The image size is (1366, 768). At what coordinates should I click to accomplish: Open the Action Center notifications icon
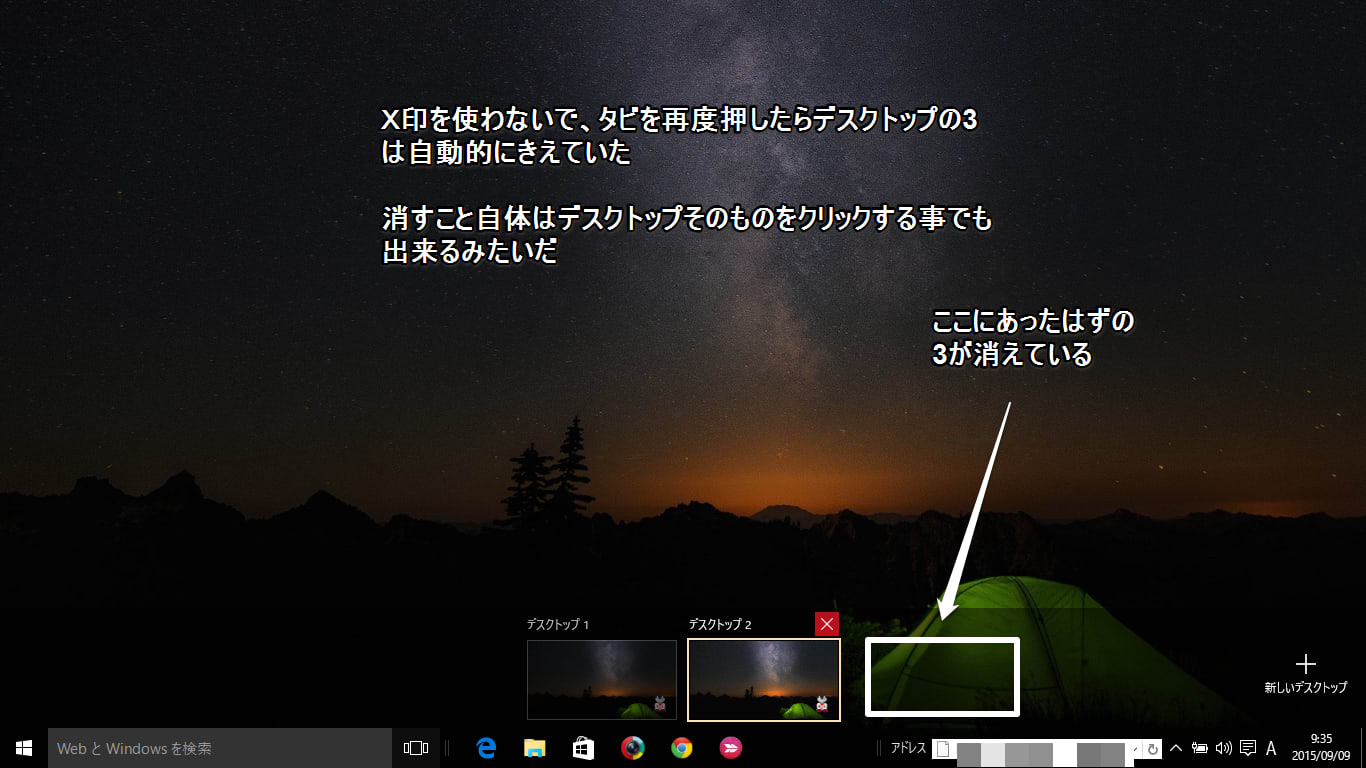tap(1247, 748)
